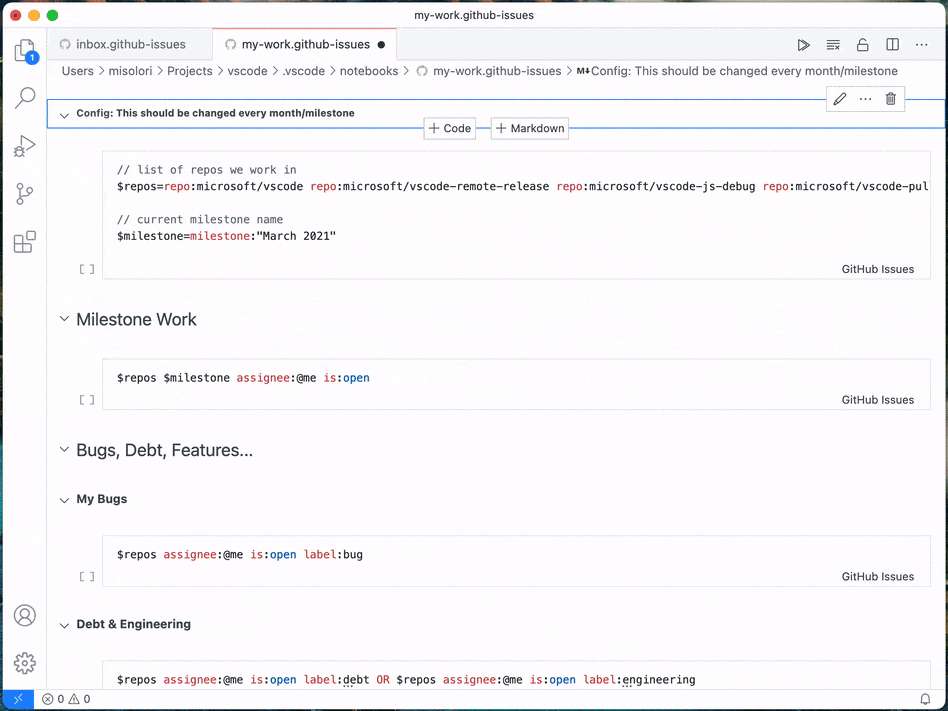Run all cells in the notebook
948x711 pixels.
(x=804, y=44)
